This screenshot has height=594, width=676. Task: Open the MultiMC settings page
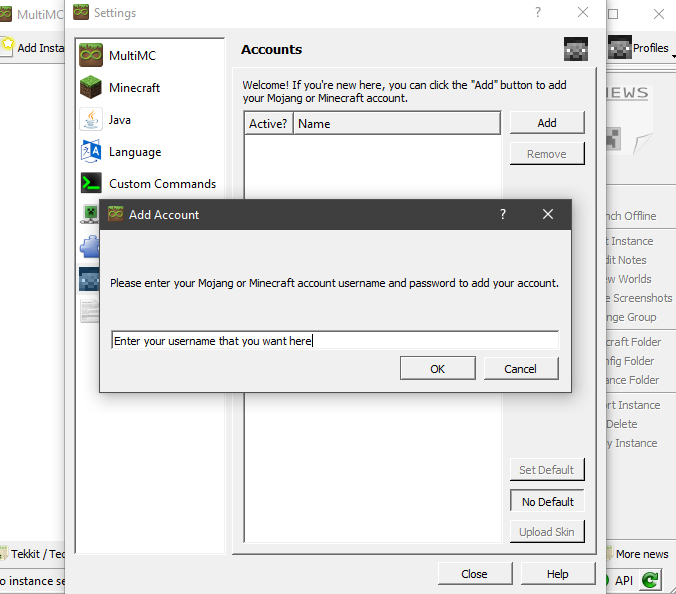pos(133,56)
